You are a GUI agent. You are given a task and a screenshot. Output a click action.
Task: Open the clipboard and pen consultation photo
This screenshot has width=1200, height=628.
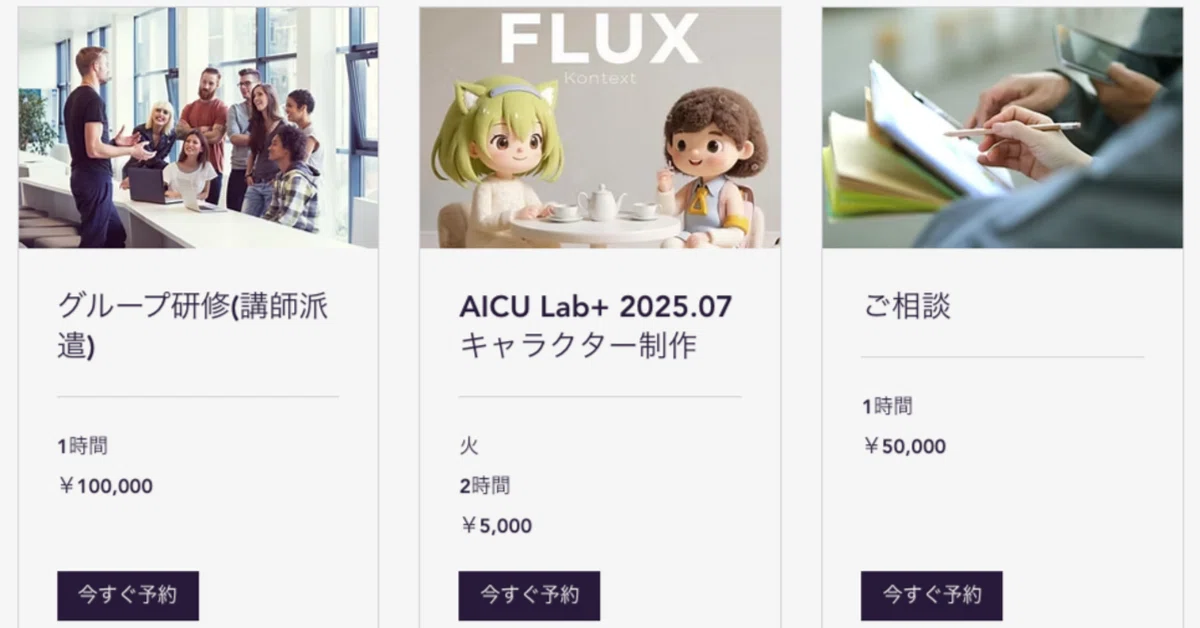(1002, 127)
